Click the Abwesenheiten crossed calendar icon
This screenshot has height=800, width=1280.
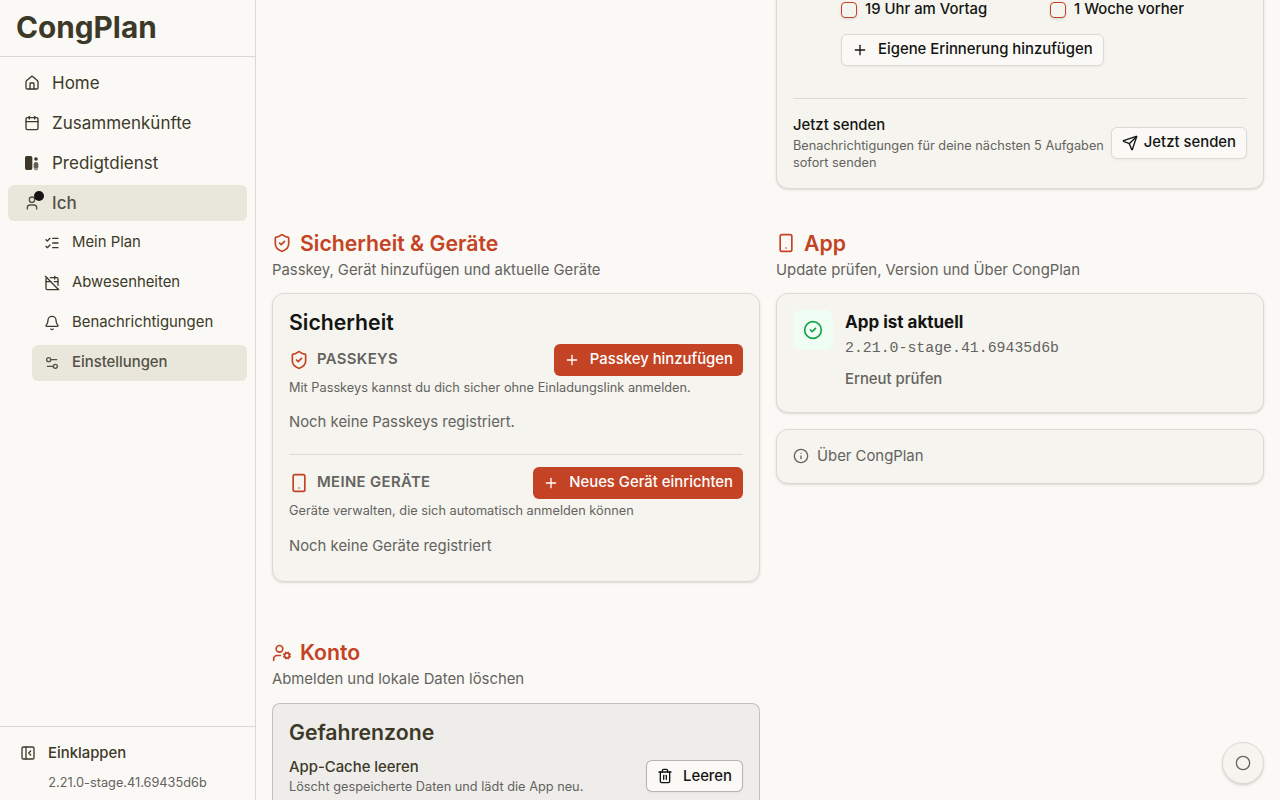point(52,282)
